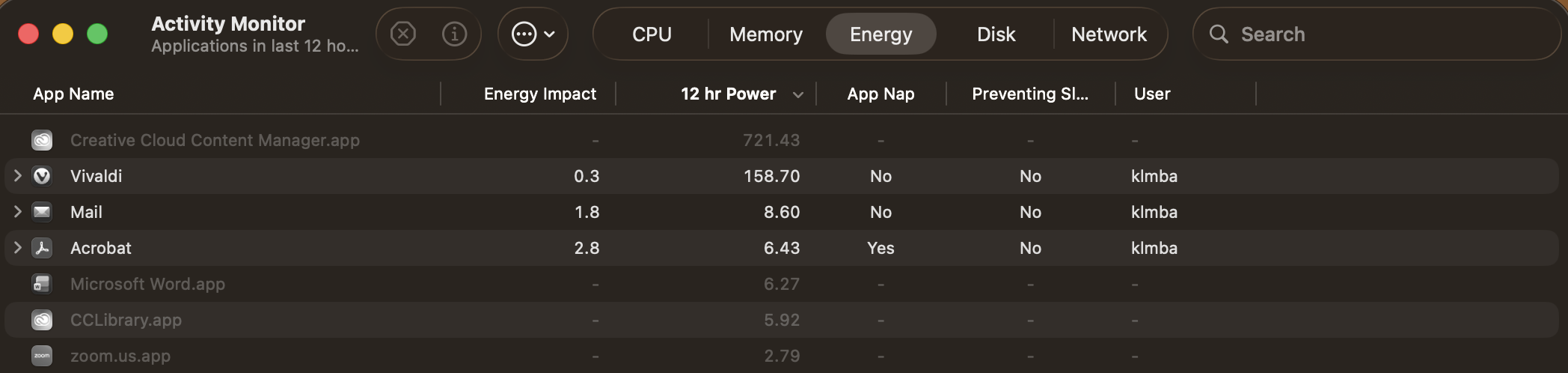Image resolution: width=1568 pixels, height=373 pixels.
Task: Click the zoom.us.app icon
Action: click(42, 356)
